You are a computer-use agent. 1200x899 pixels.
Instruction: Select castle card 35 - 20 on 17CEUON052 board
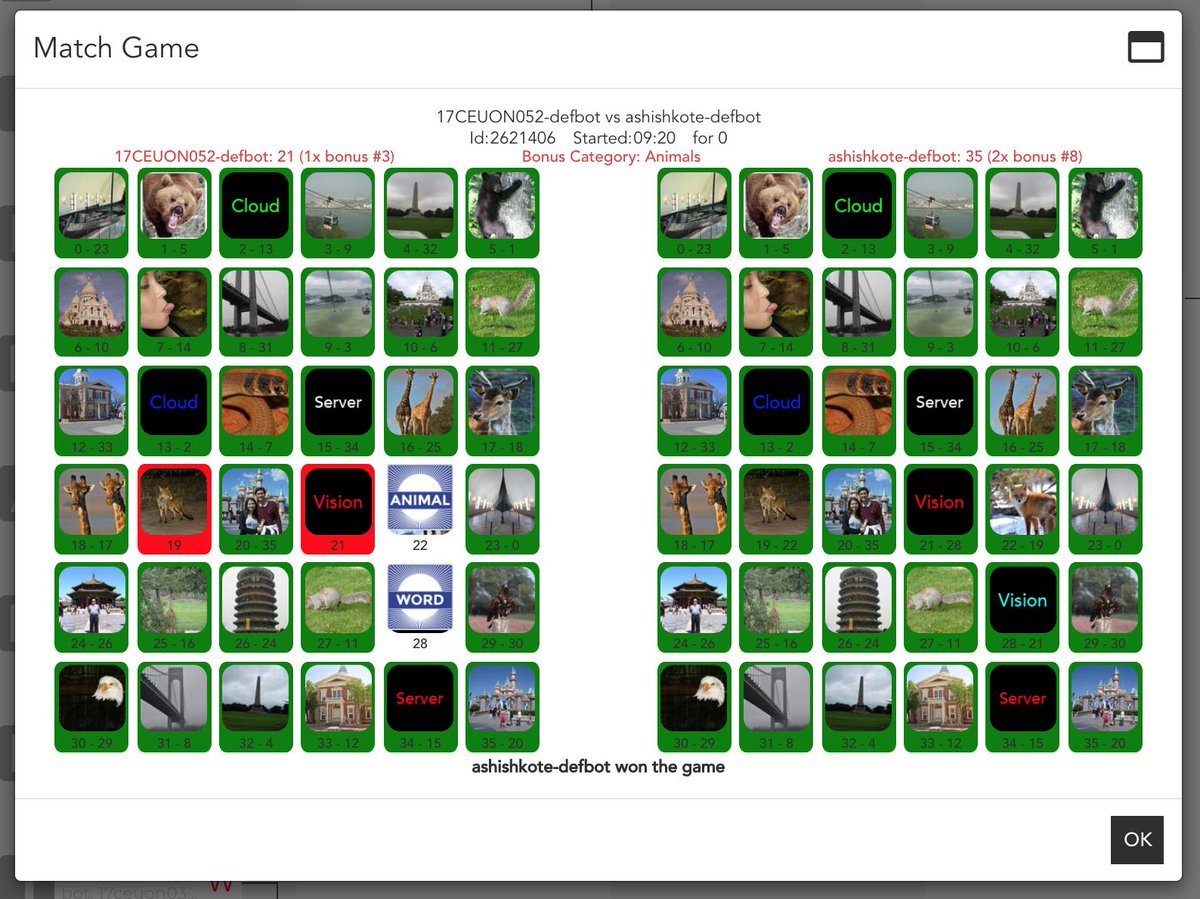(x=502, y=706)
